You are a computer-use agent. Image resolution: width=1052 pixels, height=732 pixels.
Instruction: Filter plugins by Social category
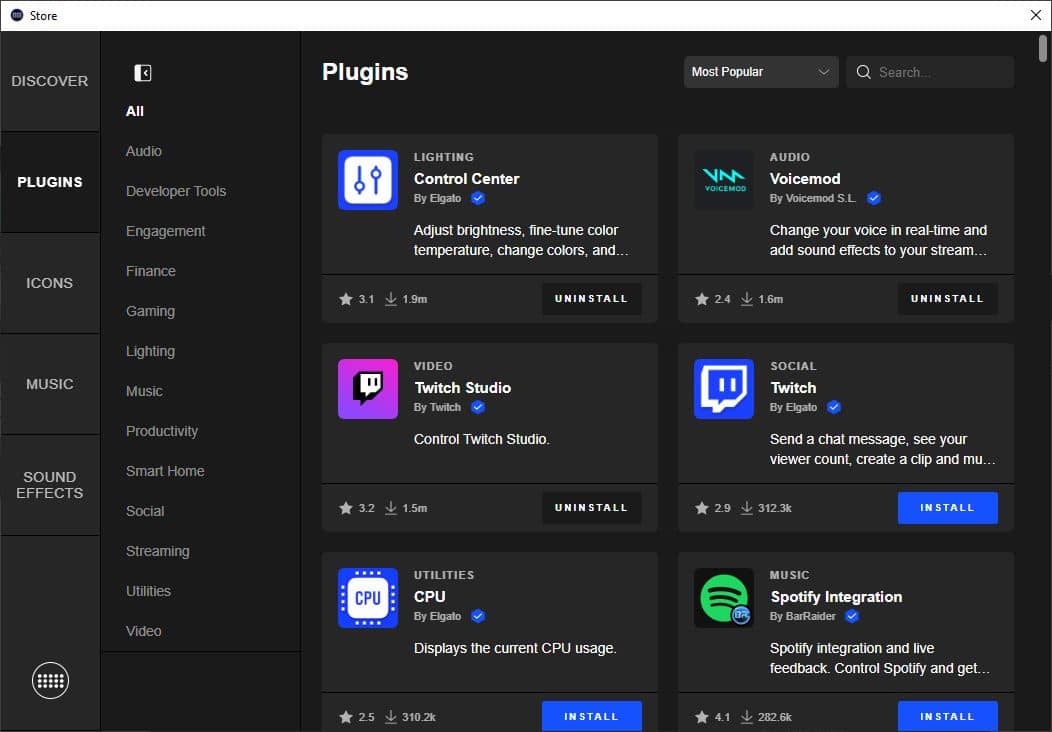click(145, 511)
